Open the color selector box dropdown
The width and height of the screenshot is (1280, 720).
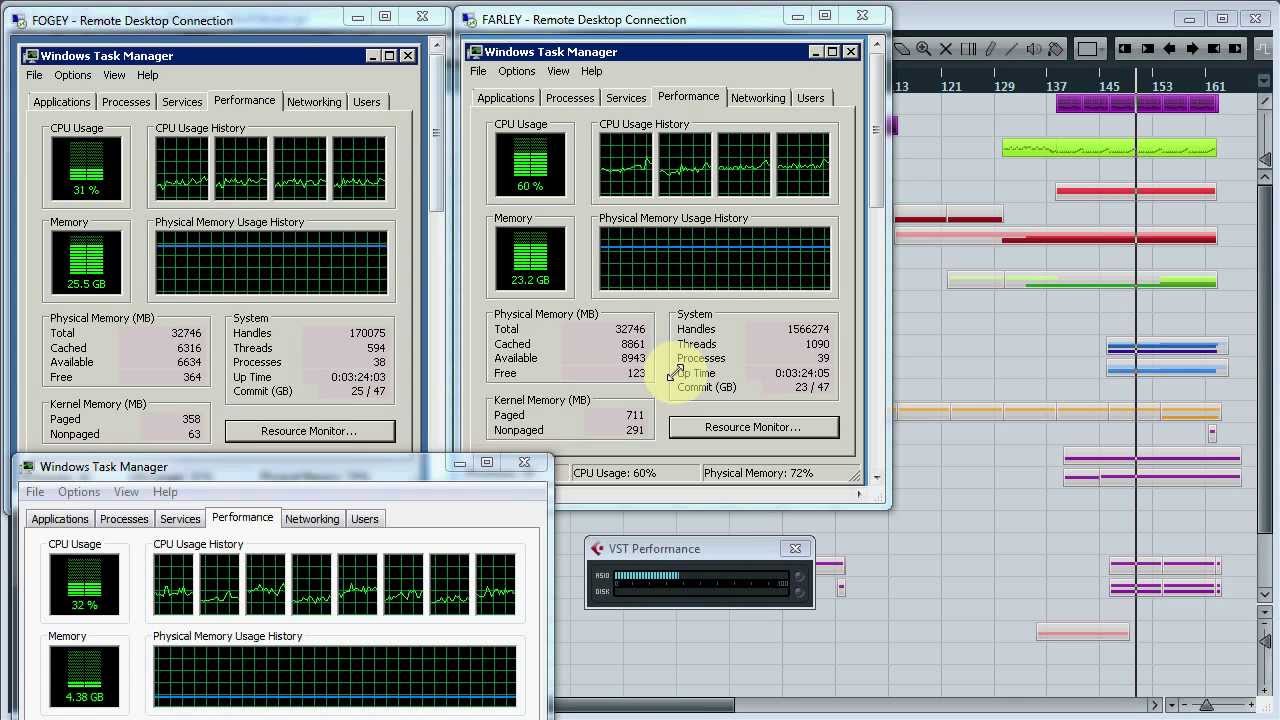1090,49
